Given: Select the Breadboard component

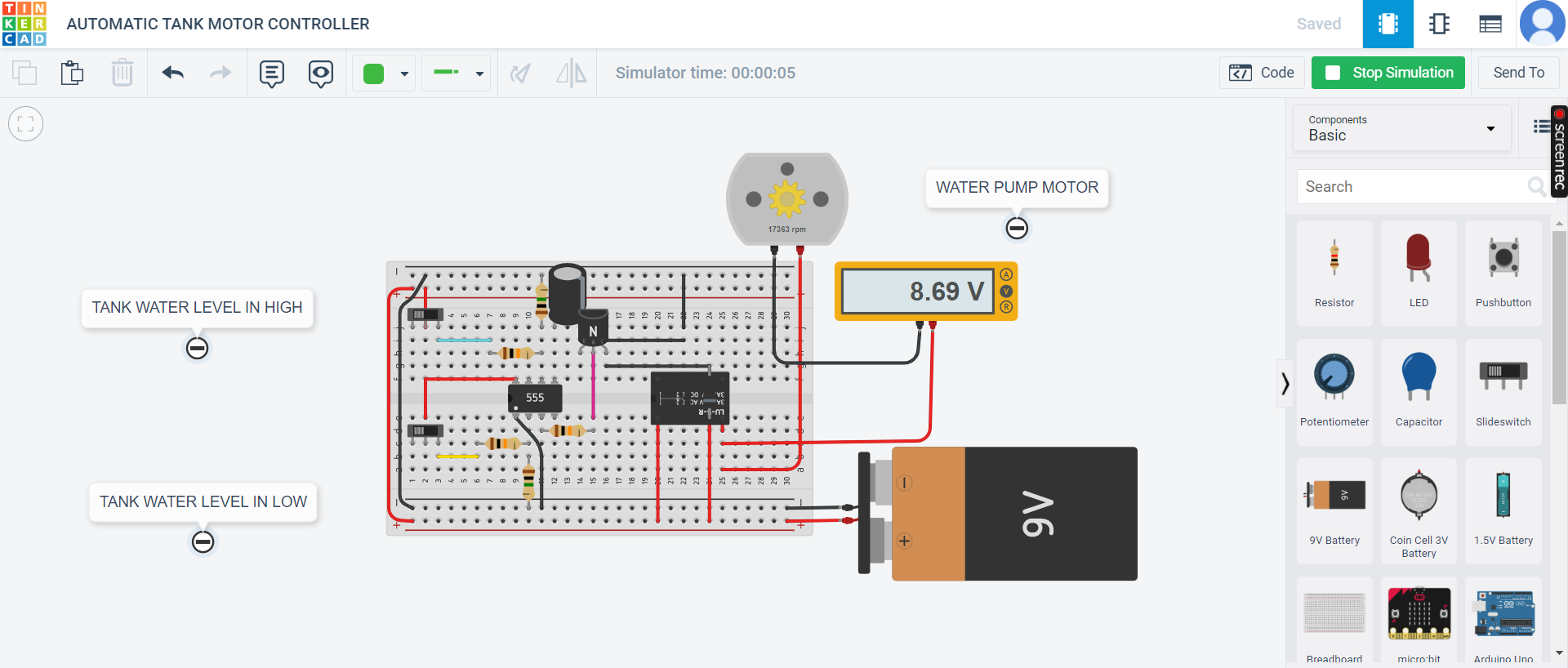Looking at the screenshot, I should tap(1334, 621).
